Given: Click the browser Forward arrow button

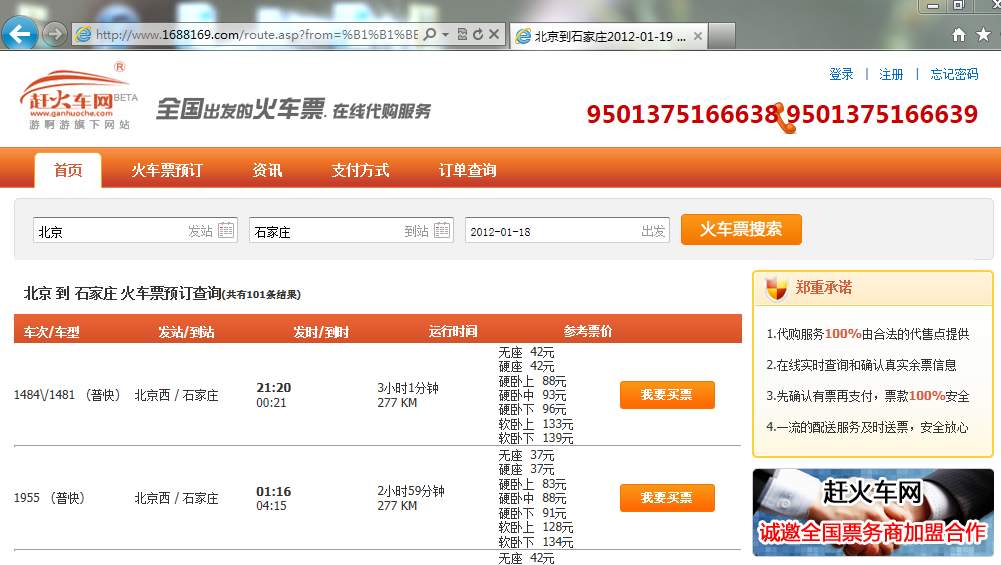Looking at the screenshot, I should (x=55, y=34).
